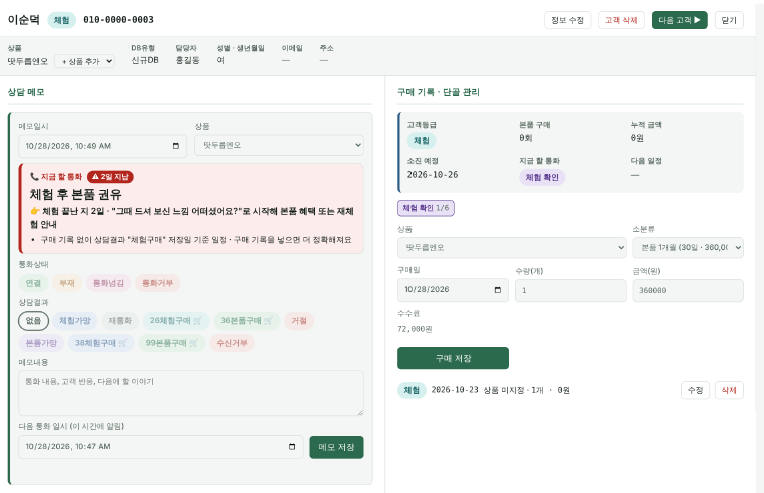The image size is (764, 493).
Task: Click 본품 구매 value 0회
Action: 526,138
